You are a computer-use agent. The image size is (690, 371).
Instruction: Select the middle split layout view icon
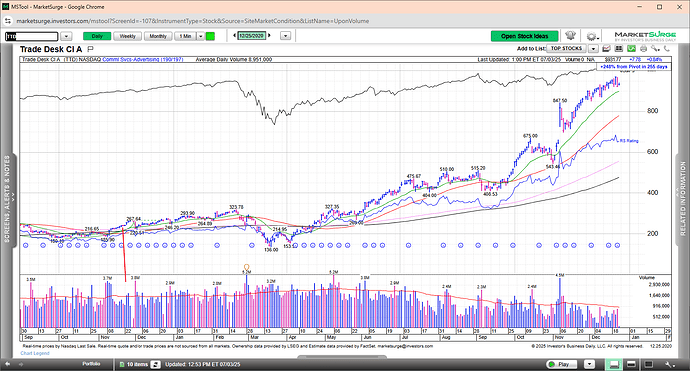point(631,364)
